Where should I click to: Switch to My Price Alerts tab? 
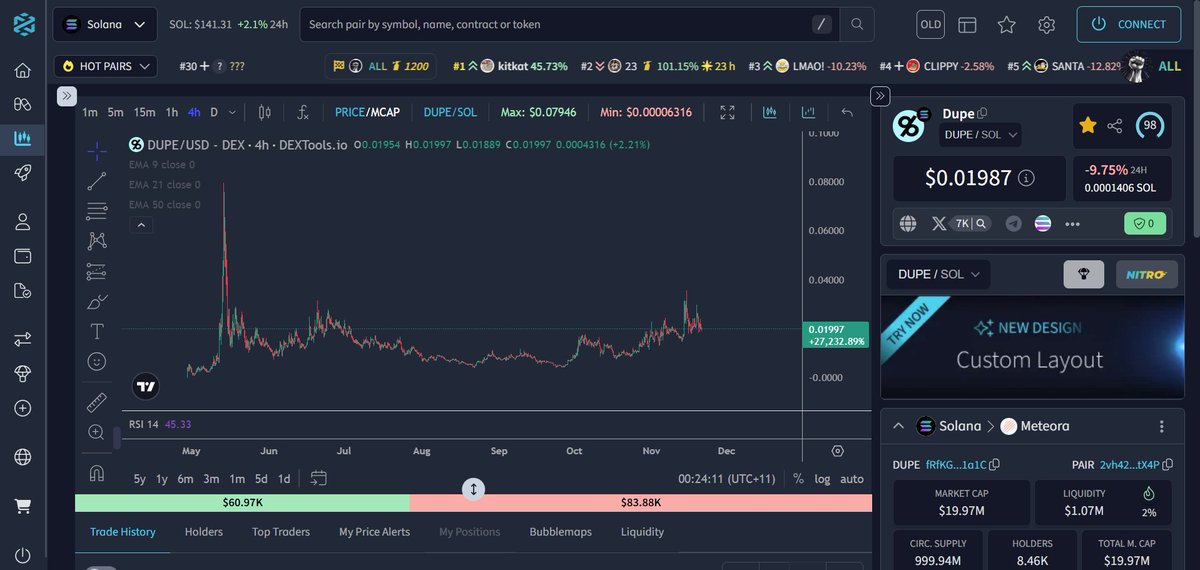pyautogui.click(x=375, y=532)
